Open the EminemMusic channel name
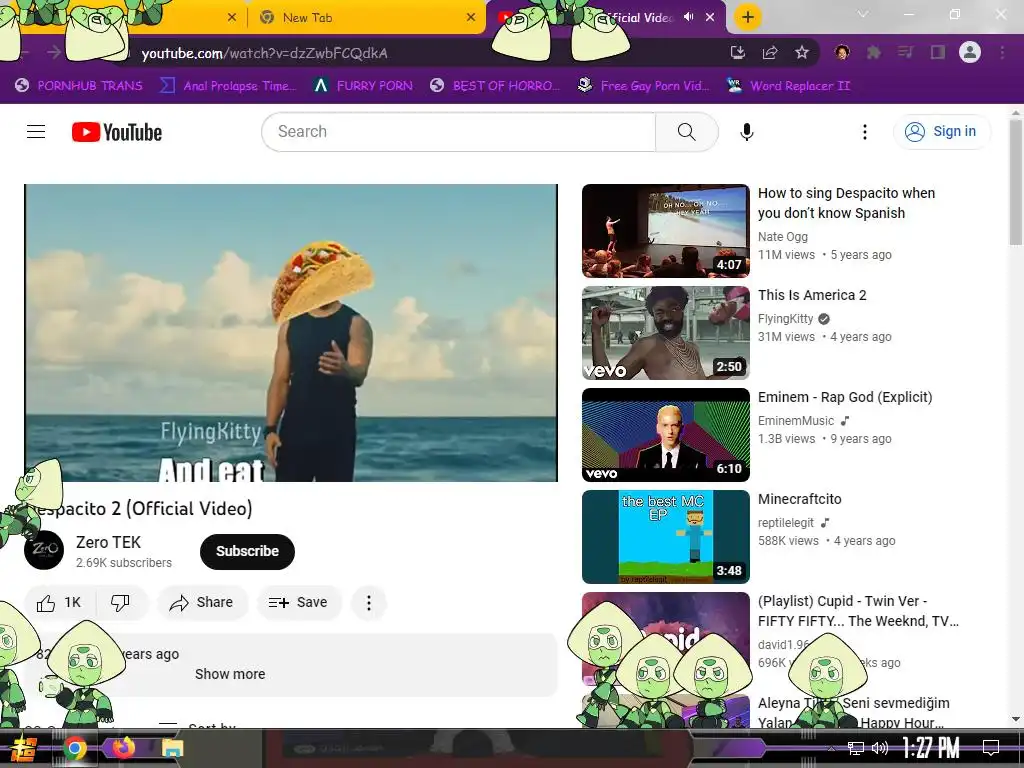The height and width of the screenshot is (768, 1024). pos(795,421)
